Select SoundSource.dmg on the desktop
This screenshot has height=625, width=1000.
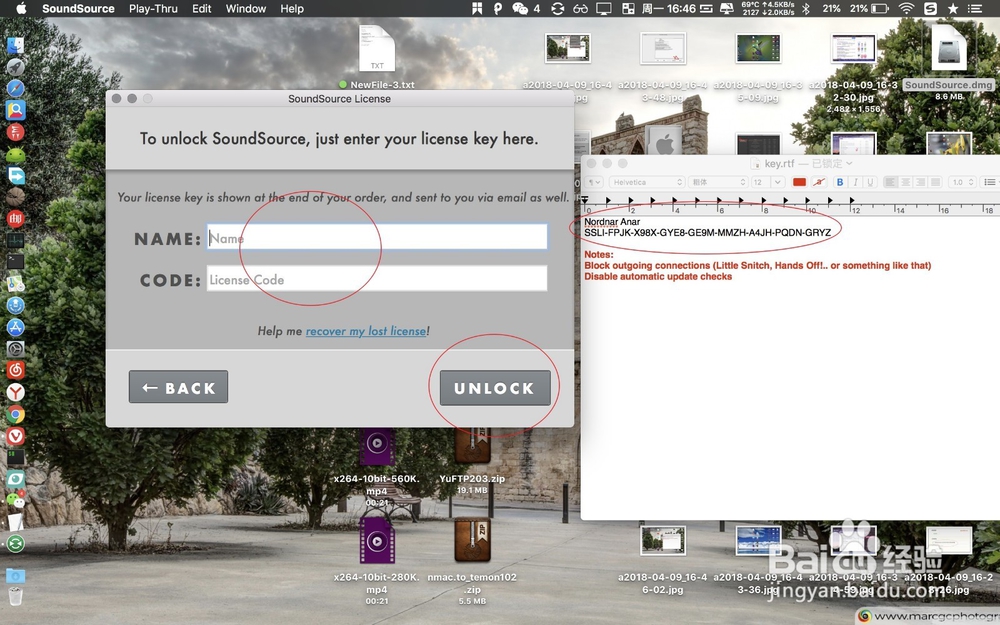tap(949, 61)
